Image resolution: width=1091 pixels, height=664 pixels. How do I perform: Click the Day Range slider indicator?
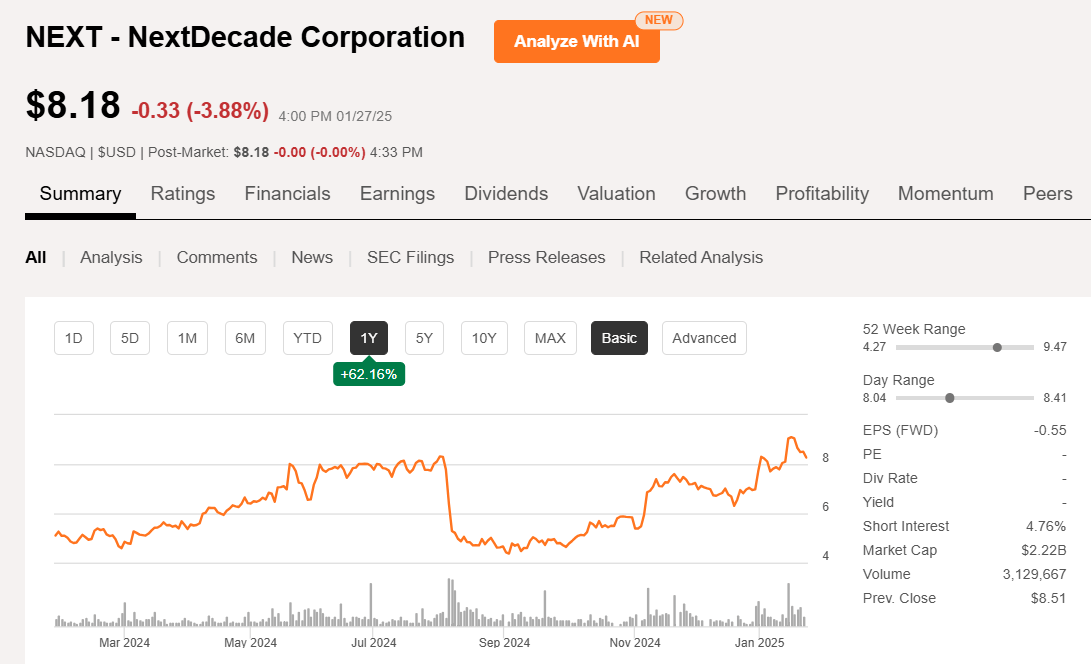click(x=949, y=397)
